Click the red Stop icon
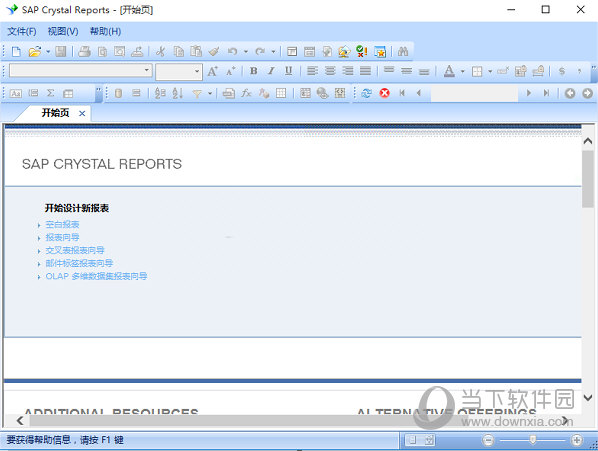This screenshot has width=598, height=451. (x=385, y=93)
